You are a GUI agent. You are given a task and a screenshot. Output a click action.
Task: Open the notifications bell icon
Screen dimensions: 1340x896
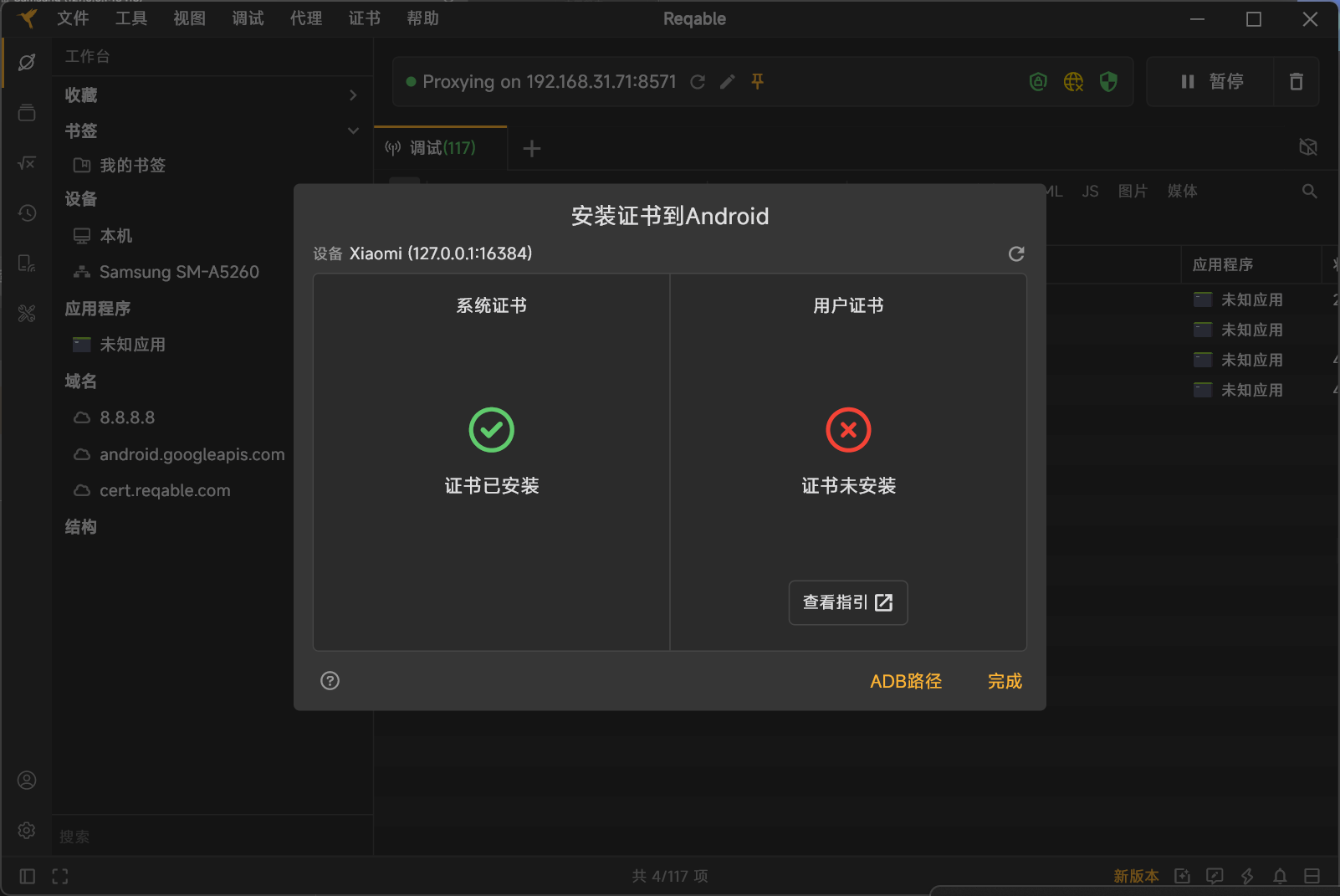click(1280, 877)
